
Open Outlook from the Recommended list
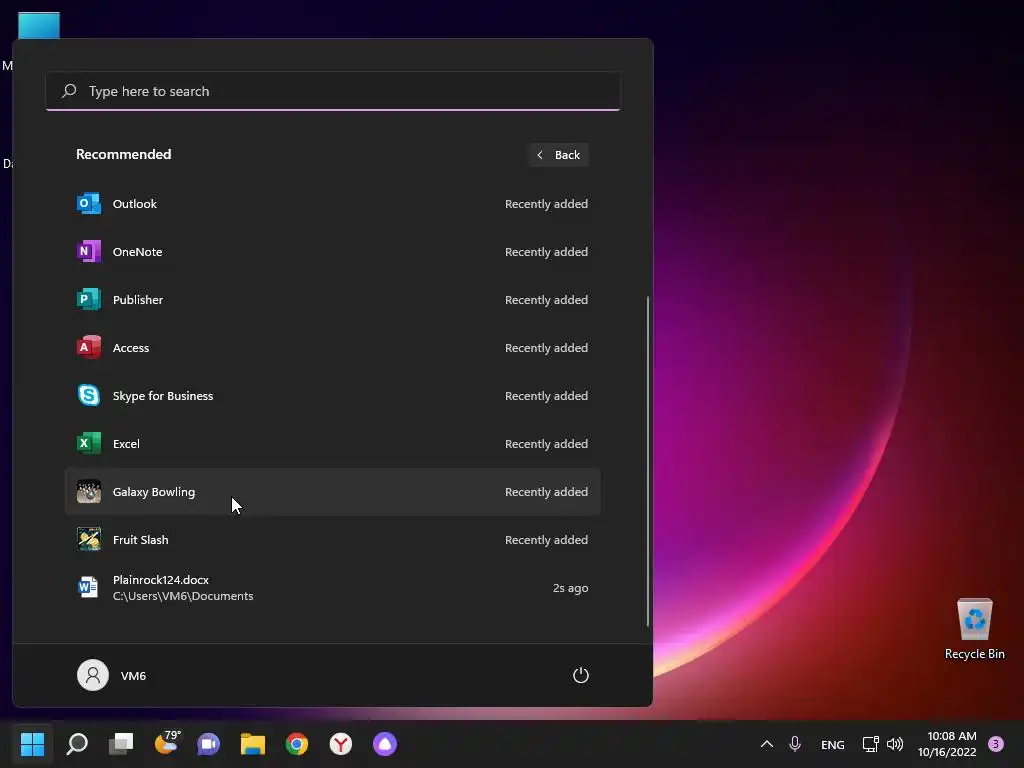[332, 204]
